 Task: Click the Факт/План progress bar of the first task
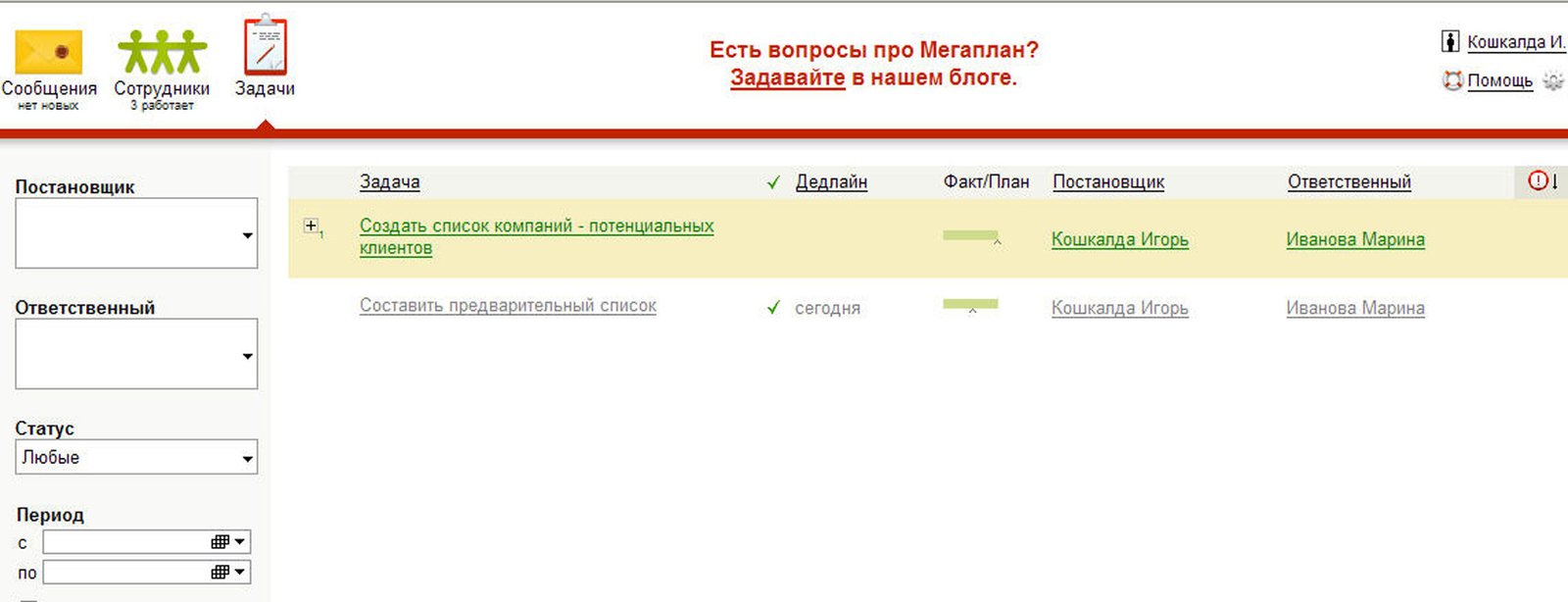pyautogui.click(x=970, y=235)
